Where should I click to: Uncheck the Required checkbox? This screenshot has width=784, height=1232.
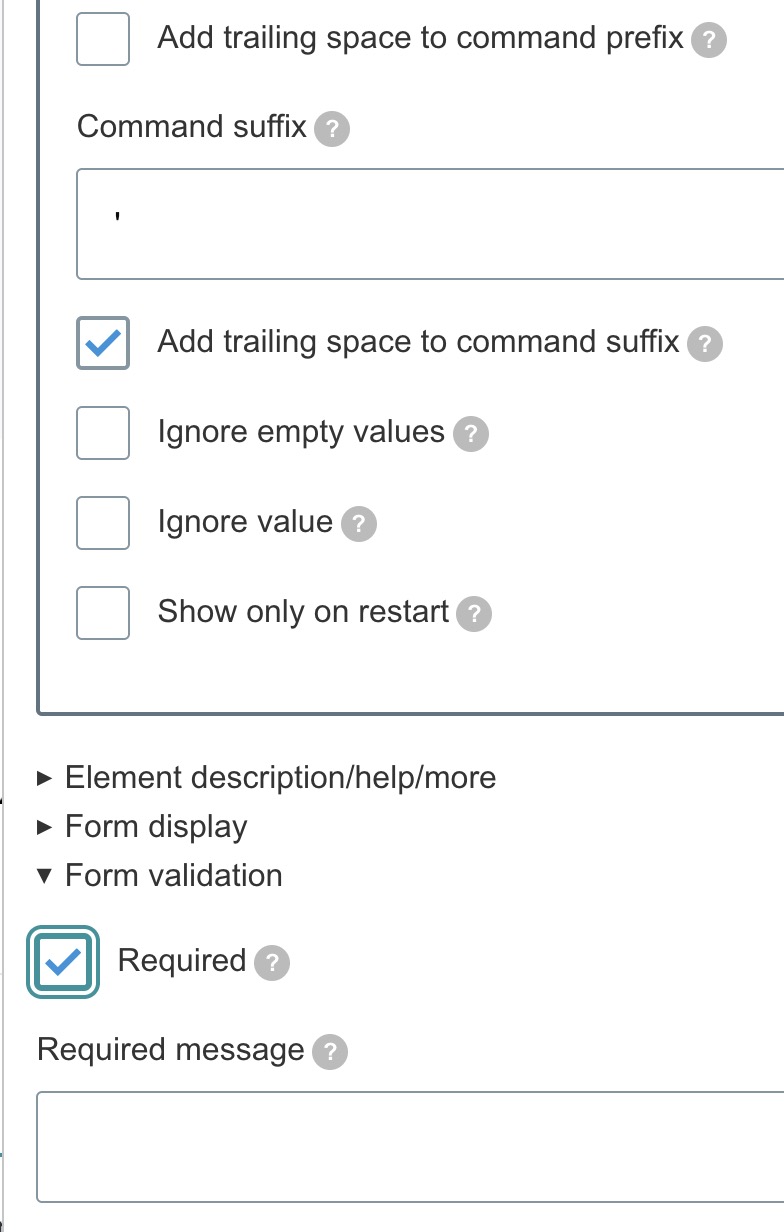tap(63, 962)
